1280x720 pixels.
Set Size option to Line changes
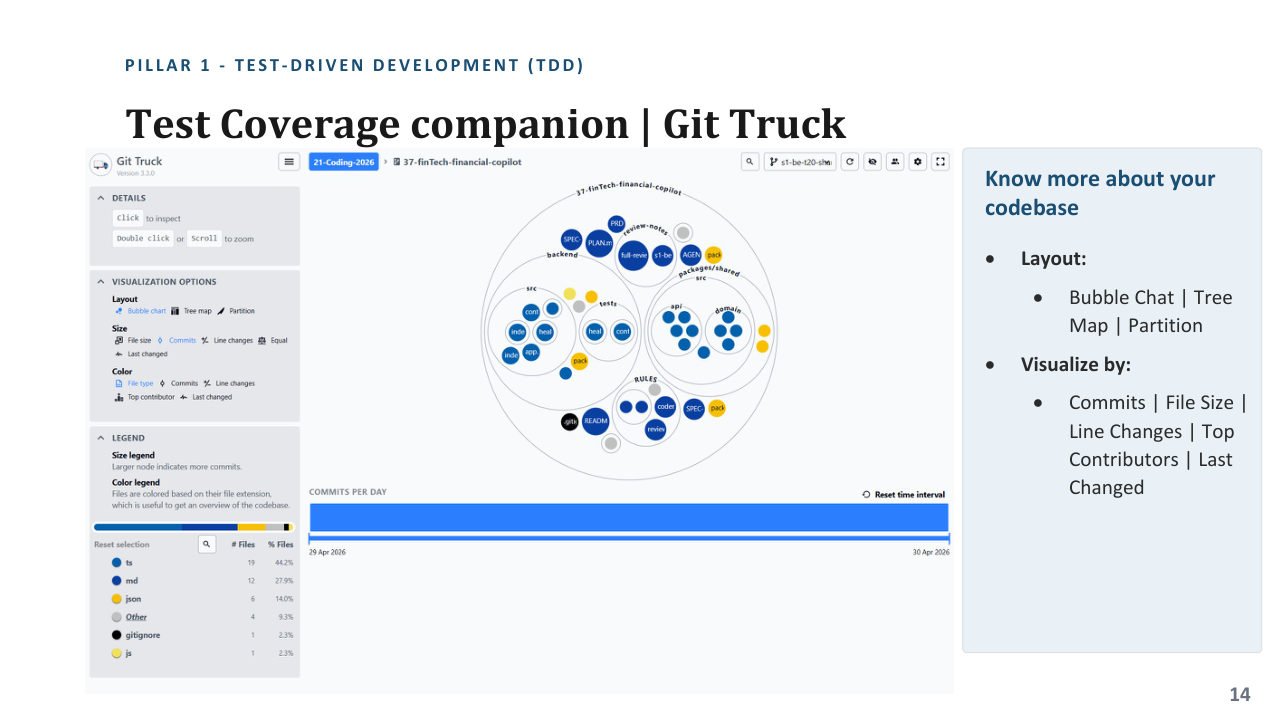tap(227, 340)
